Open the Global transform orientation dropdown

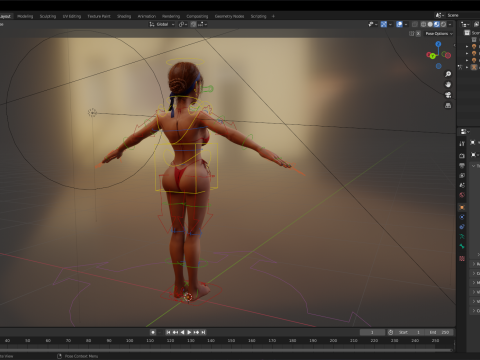tap(161, 24)
